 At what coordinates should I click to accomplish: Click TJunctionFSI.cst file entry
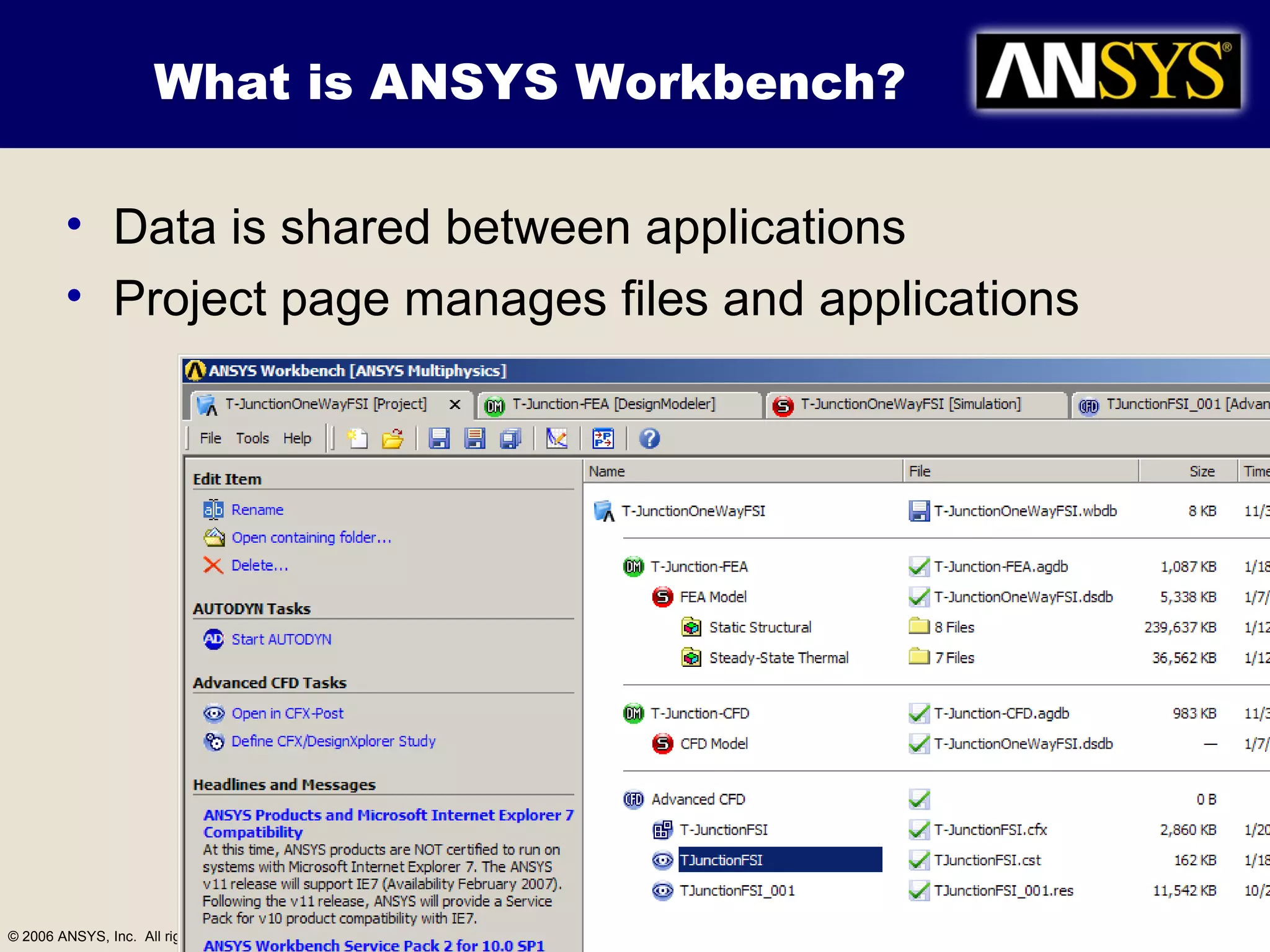(987, 860)
